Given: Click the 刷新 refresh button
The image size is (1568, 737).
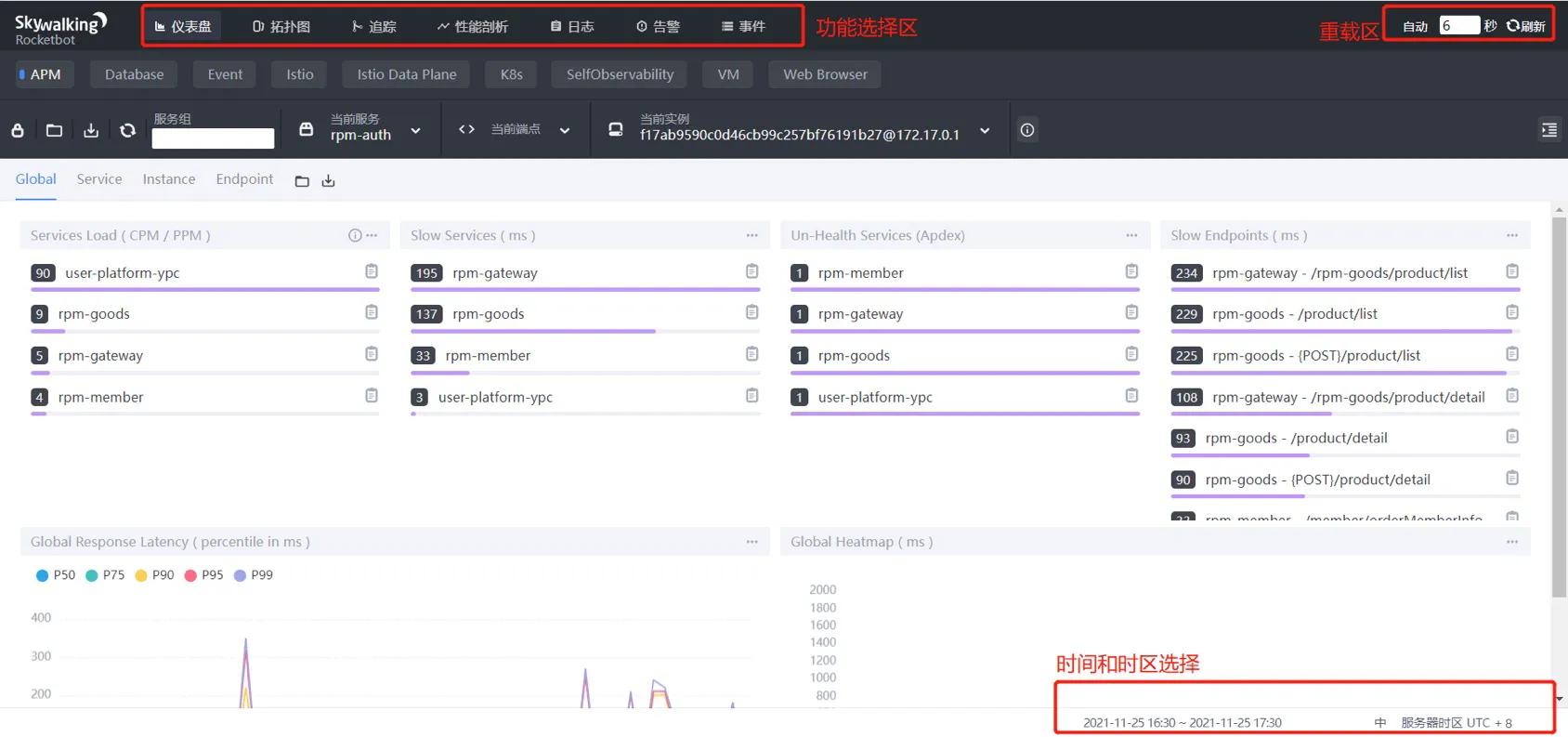Looking at the screenshot, I should (1525, 26).
